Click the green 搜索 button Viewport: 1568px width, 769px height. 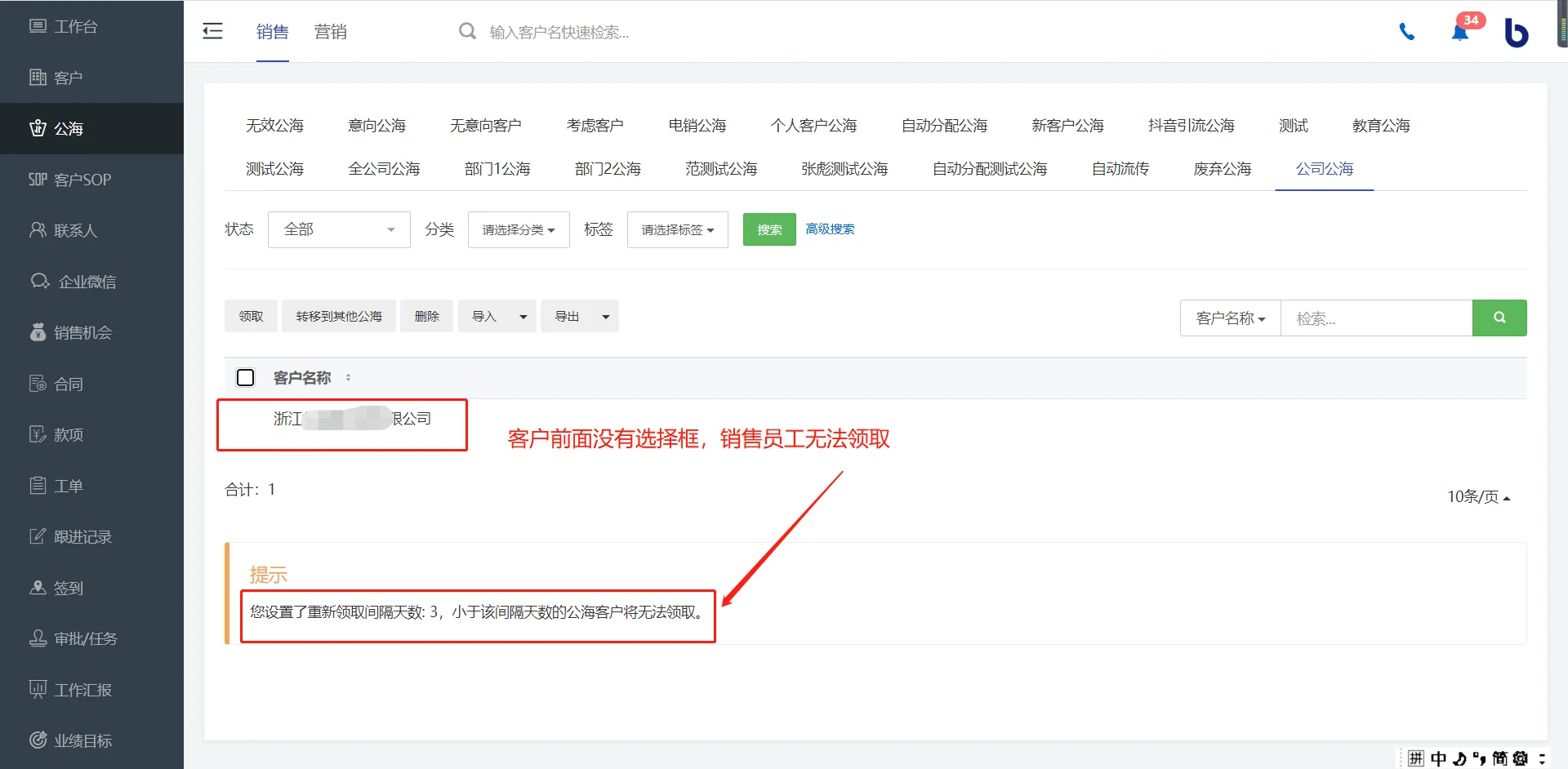(769, 229)
